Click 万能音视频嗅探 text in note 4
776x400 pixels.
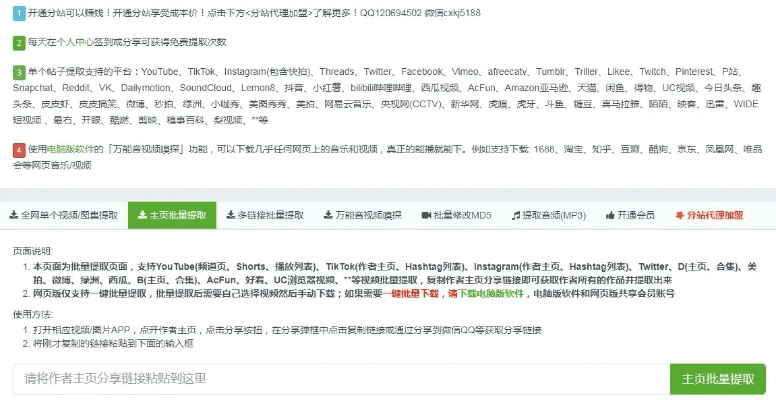146,149
